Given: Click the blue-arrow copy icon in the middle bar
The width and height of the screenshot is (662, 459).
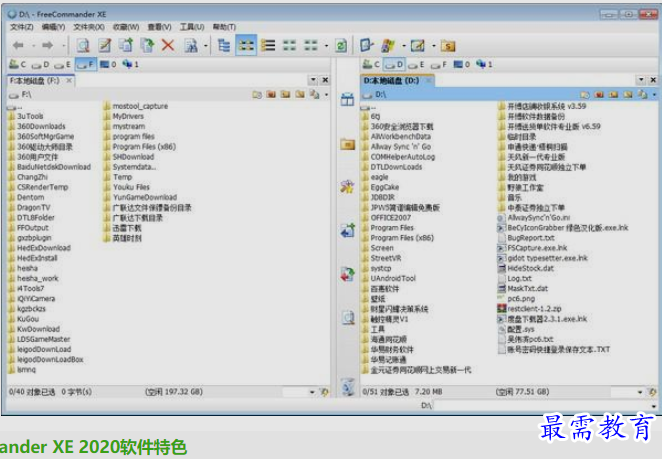Looking at the screenshot, I should tap(347, 230).
